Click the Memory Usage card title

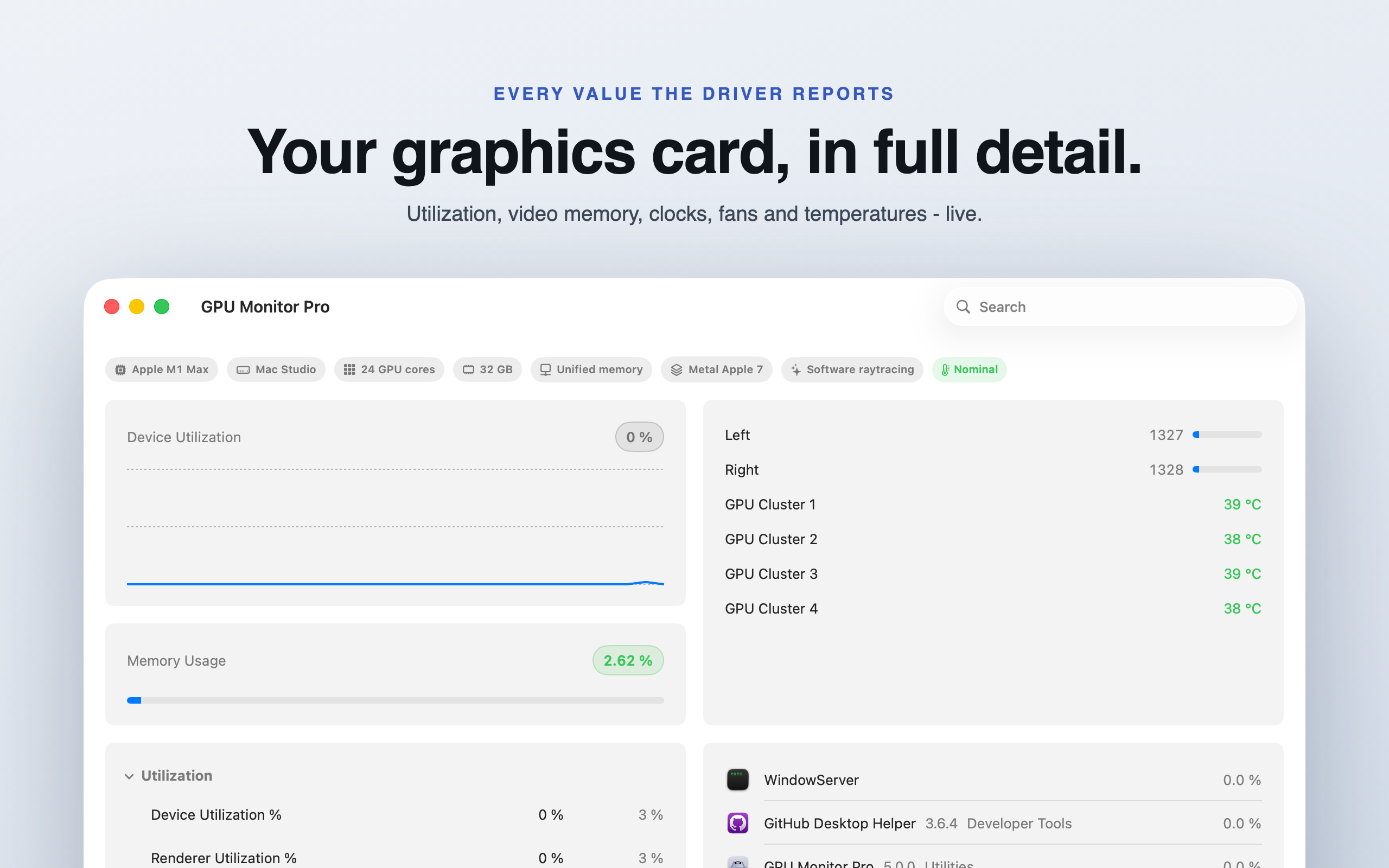(x=176, y=661)
